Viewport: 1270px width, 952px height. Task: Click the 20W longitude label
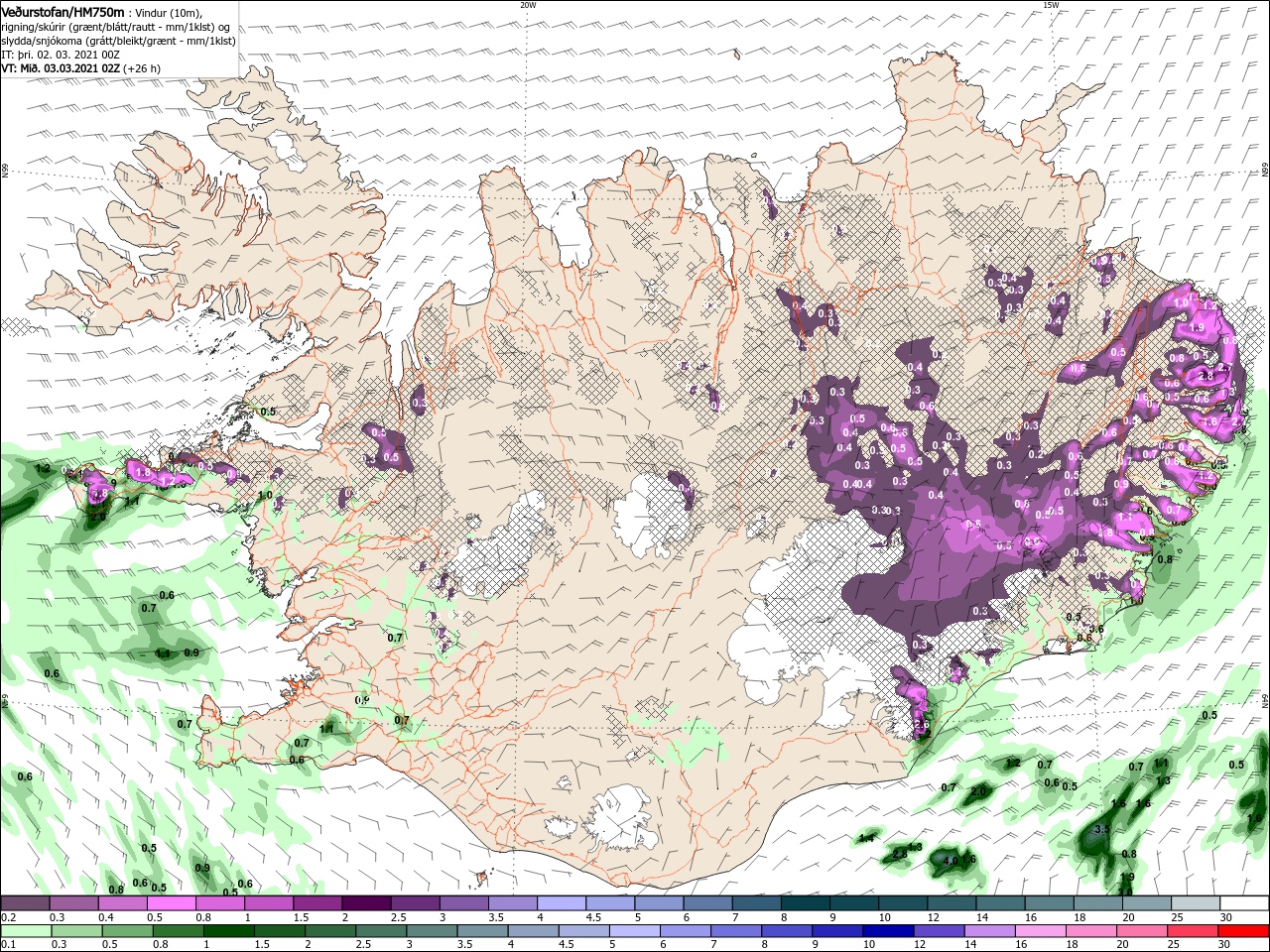click(x=528, y=4)
